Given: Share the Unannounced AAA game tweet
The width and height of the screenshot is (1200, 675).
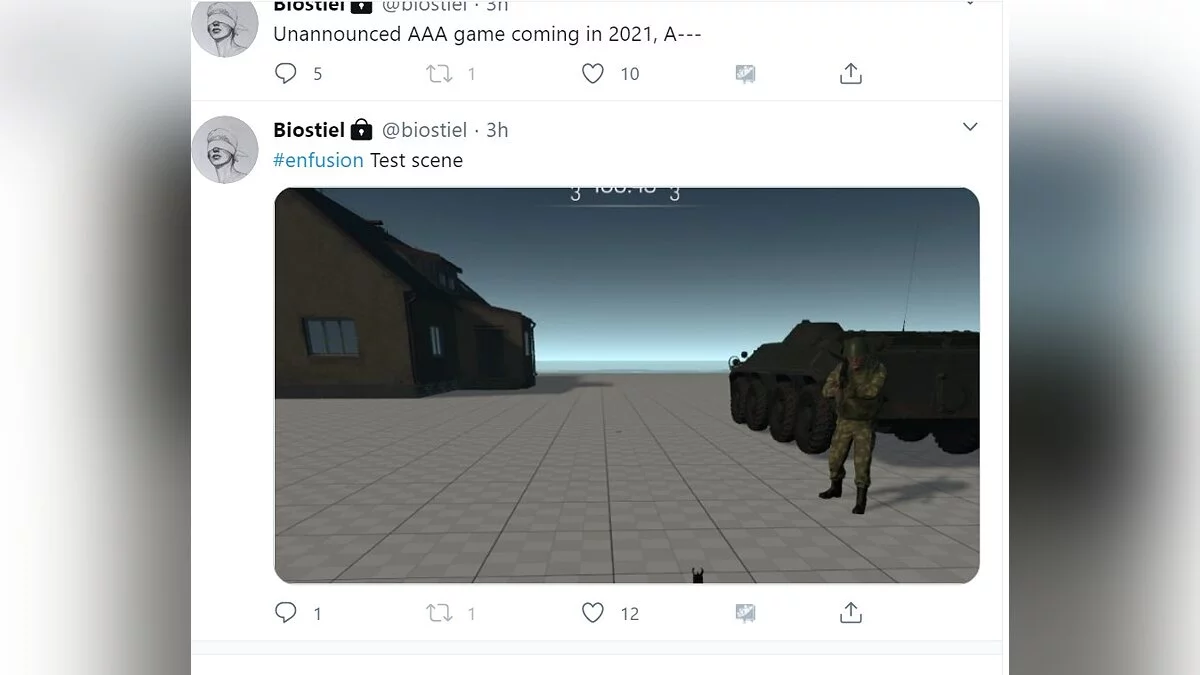Looking at the screenshot, I should (851, 73).
